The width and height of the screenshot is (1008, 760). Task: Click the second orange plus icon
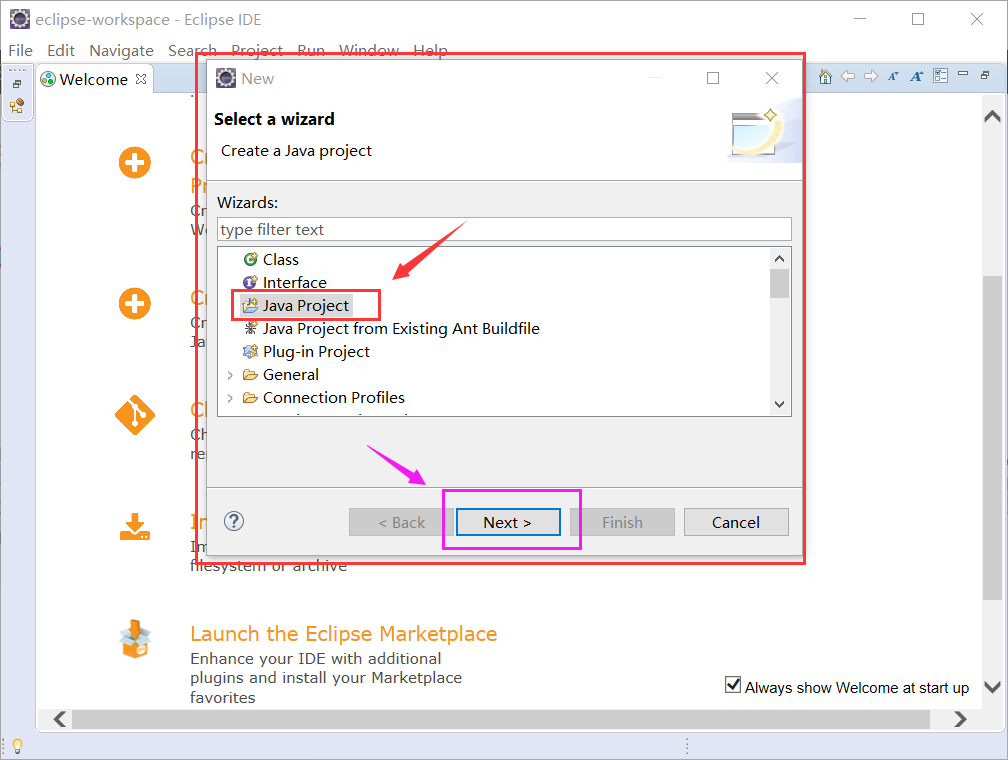(x=135, y=303)
